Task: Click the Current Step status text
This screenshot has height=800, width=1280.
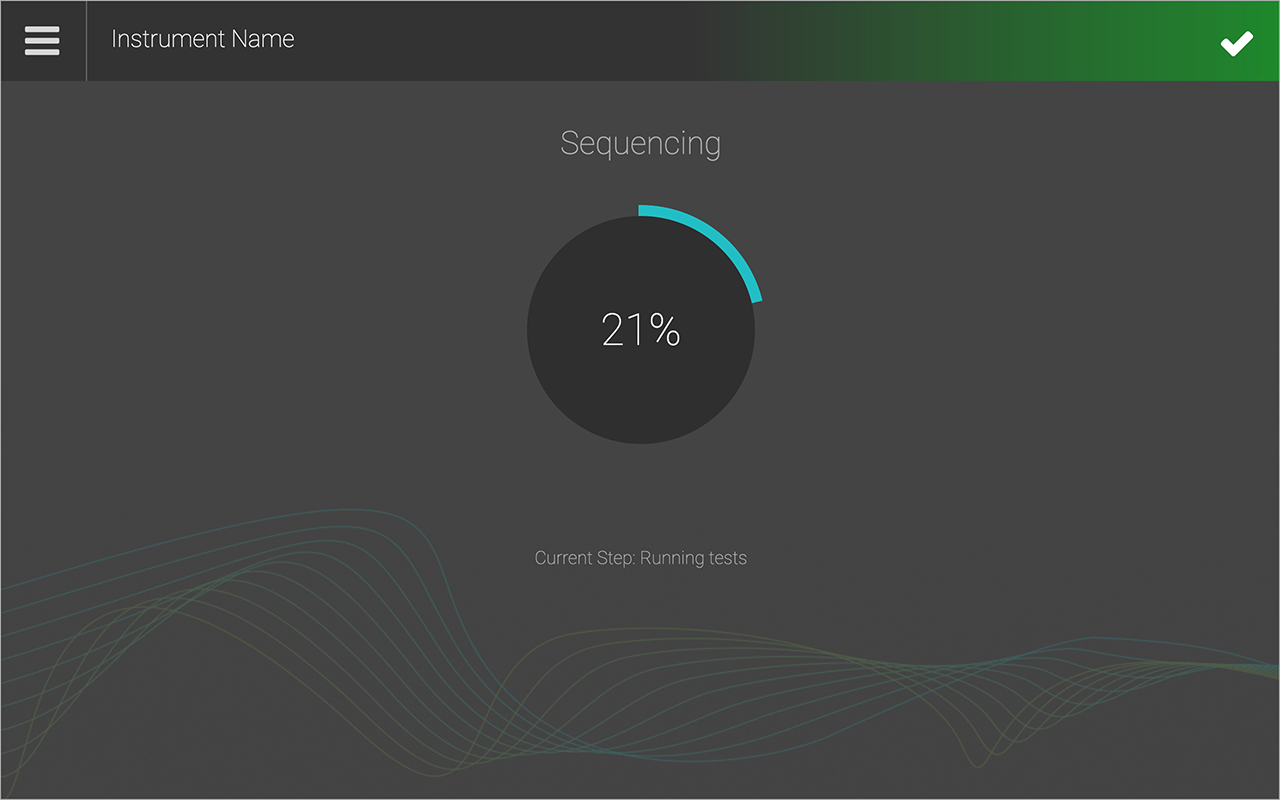Action: (x=640, y=558)
